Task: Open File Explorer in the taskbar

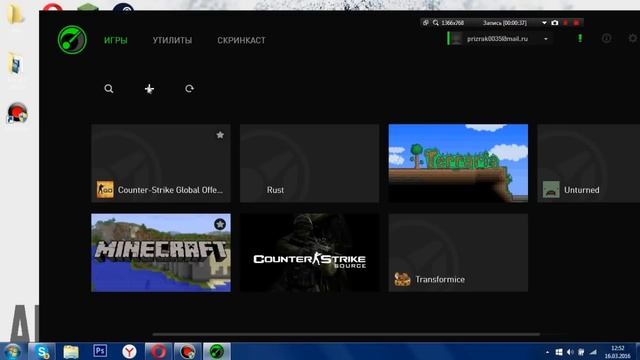Action: pyautogui.click(x=71, y=351)
